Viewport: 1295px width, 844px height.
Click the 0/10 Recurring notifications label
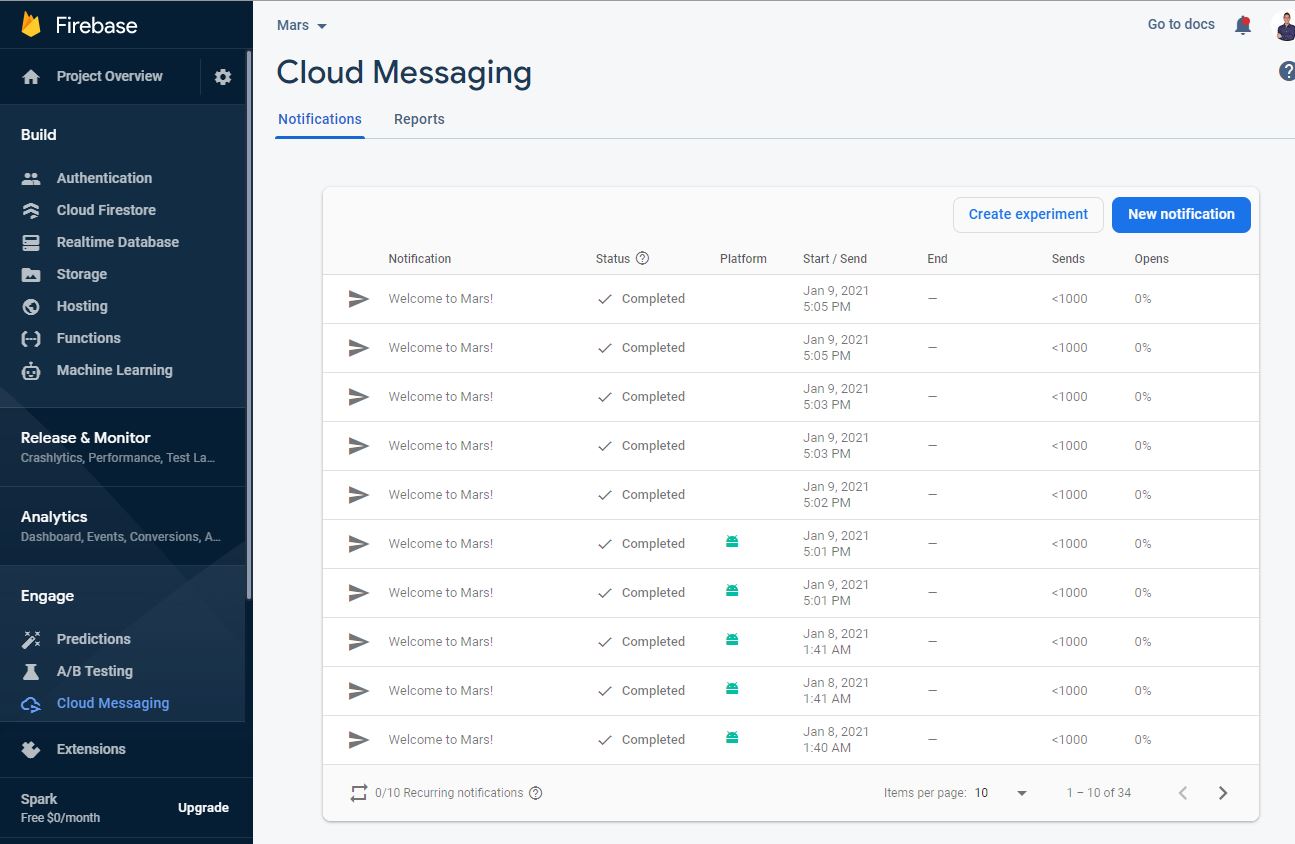(449, 793)
